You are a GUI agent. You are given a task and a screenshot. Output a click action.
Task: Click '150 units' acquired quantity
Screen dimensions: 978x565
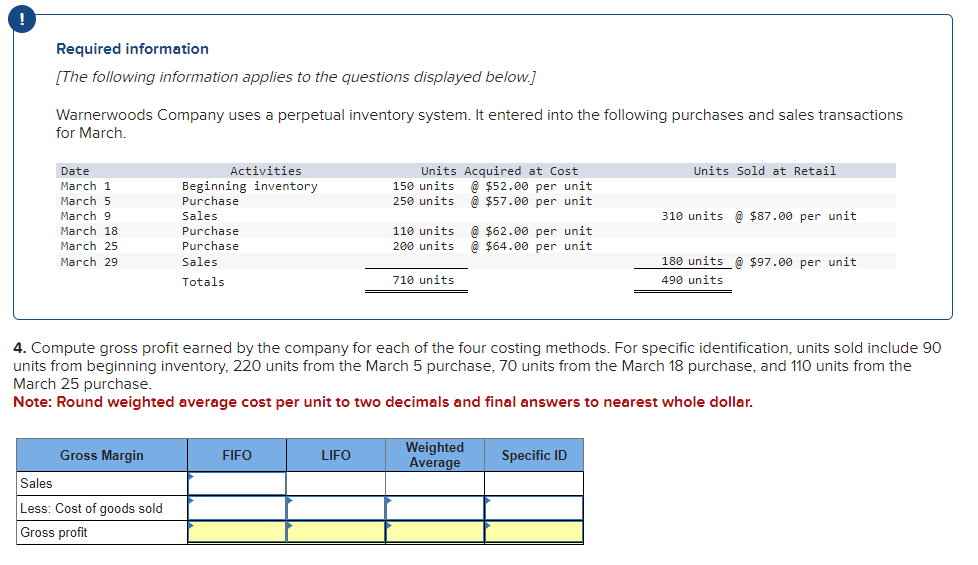424,186
